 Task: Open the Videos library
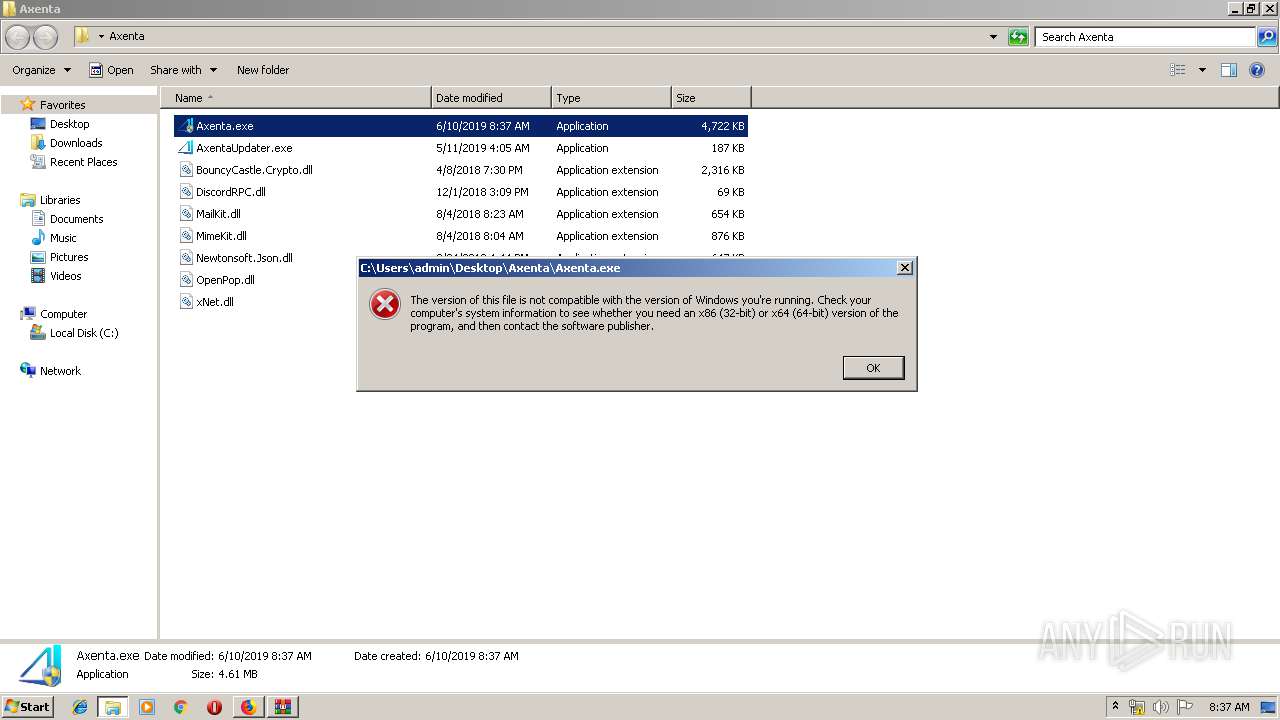pyautogui.click(x=65, y=276)
